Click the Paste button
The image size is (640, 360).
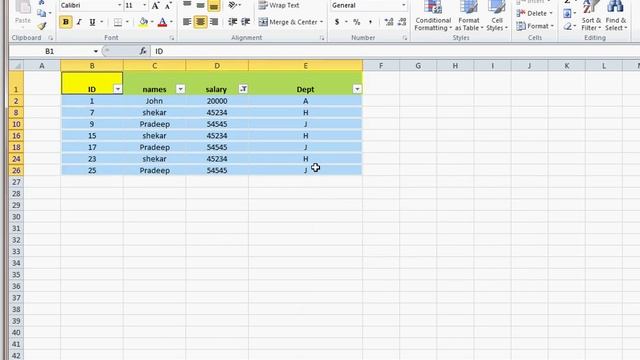23,13
